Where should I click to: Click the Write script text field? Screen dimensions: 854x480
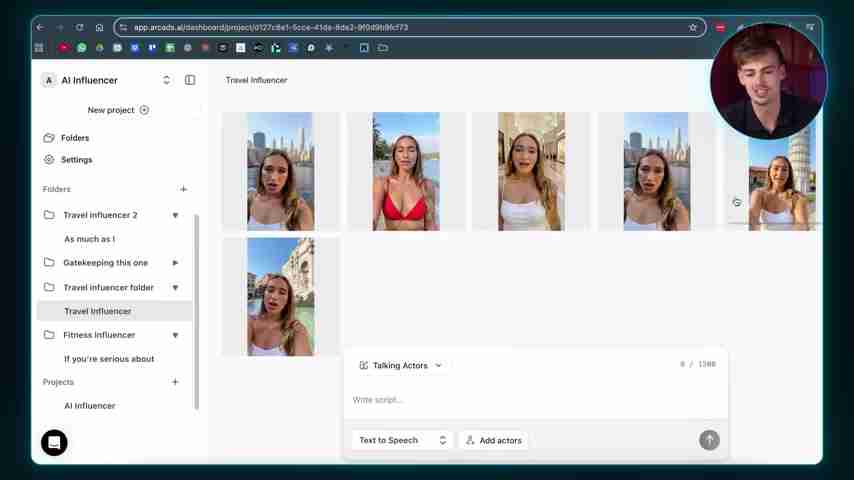click(535, 400)
